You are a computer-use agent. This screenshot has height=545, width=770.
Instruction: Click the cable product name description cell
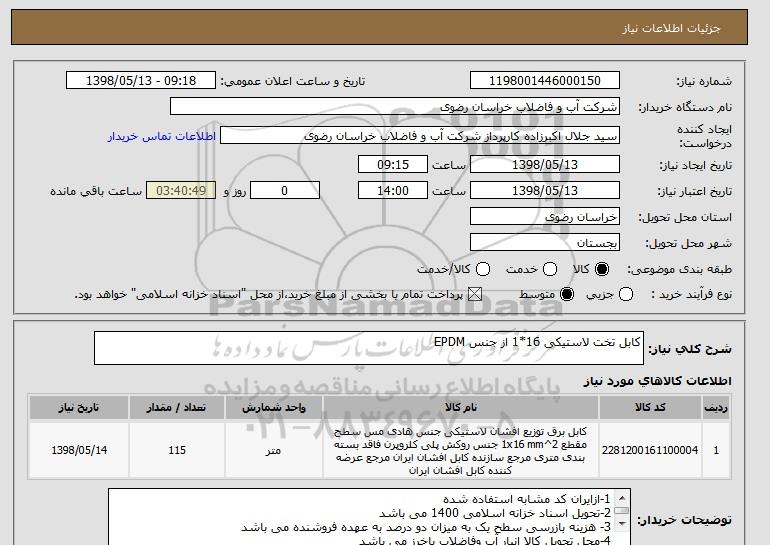(461, 451)
